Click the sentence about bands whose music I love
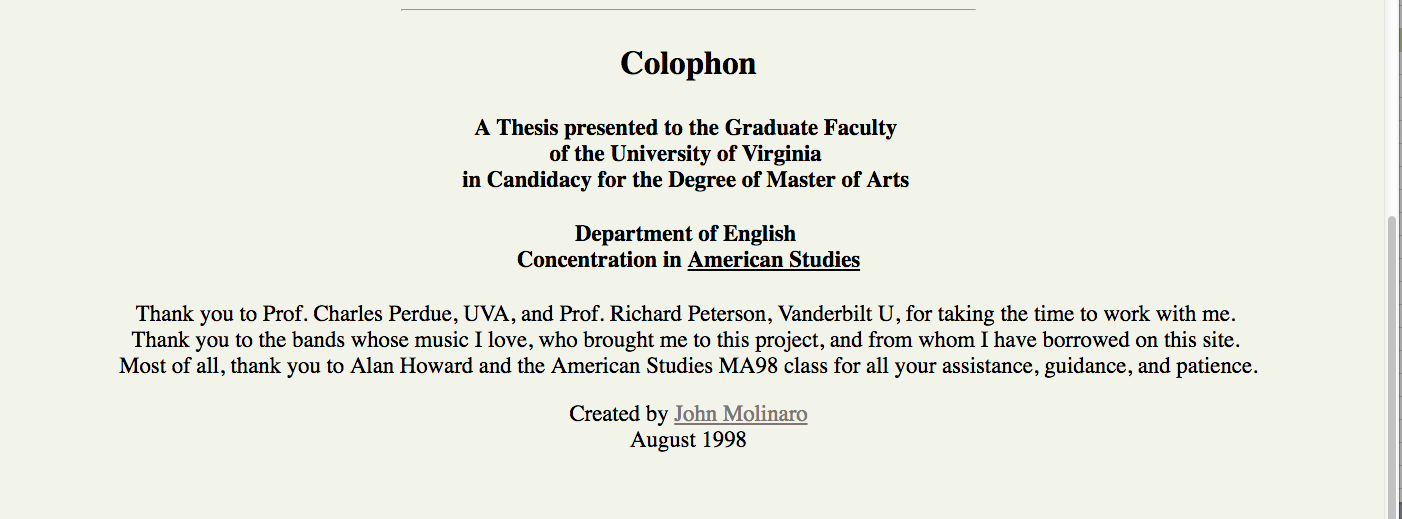This screenshot has height=519, width=1402. [x=686, y=340]
